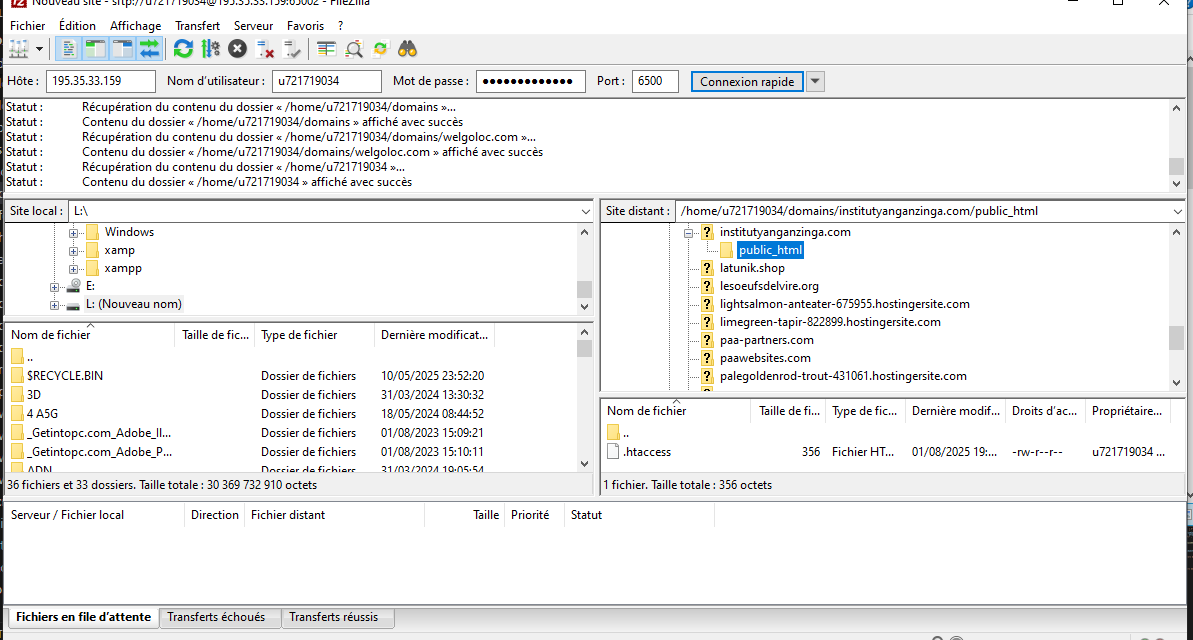Screen dimensions: 1193x640
Task: Toggle remote directory tree display
Action: [x=123, y=48]
